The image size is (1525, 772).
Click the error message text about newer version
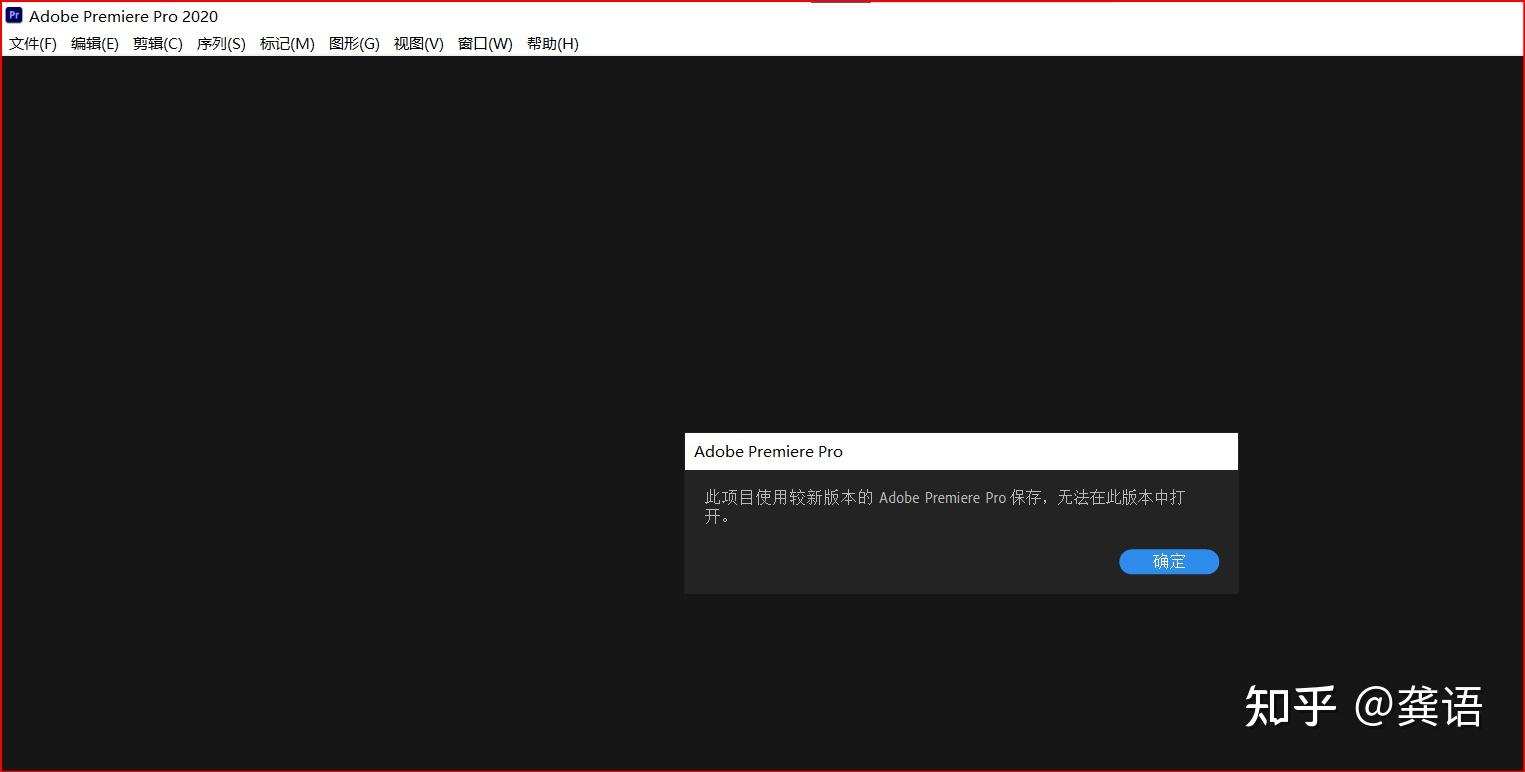pyautogui.click(x=945, y=506)
